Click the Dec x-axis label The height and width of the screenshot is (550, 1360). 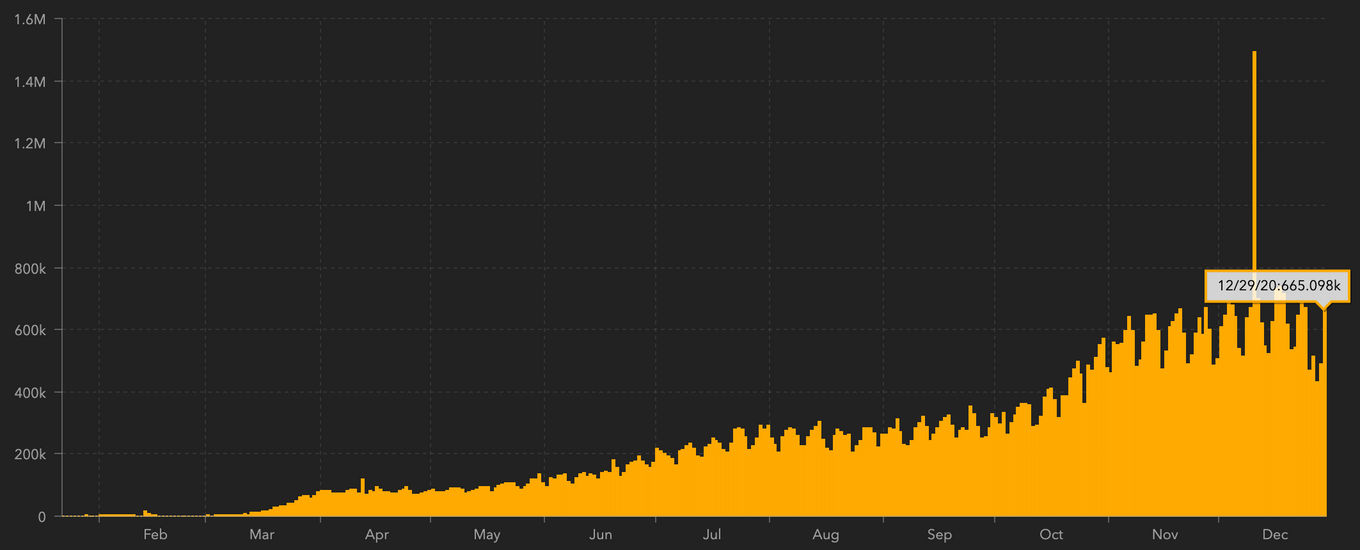pos(1275,535)
